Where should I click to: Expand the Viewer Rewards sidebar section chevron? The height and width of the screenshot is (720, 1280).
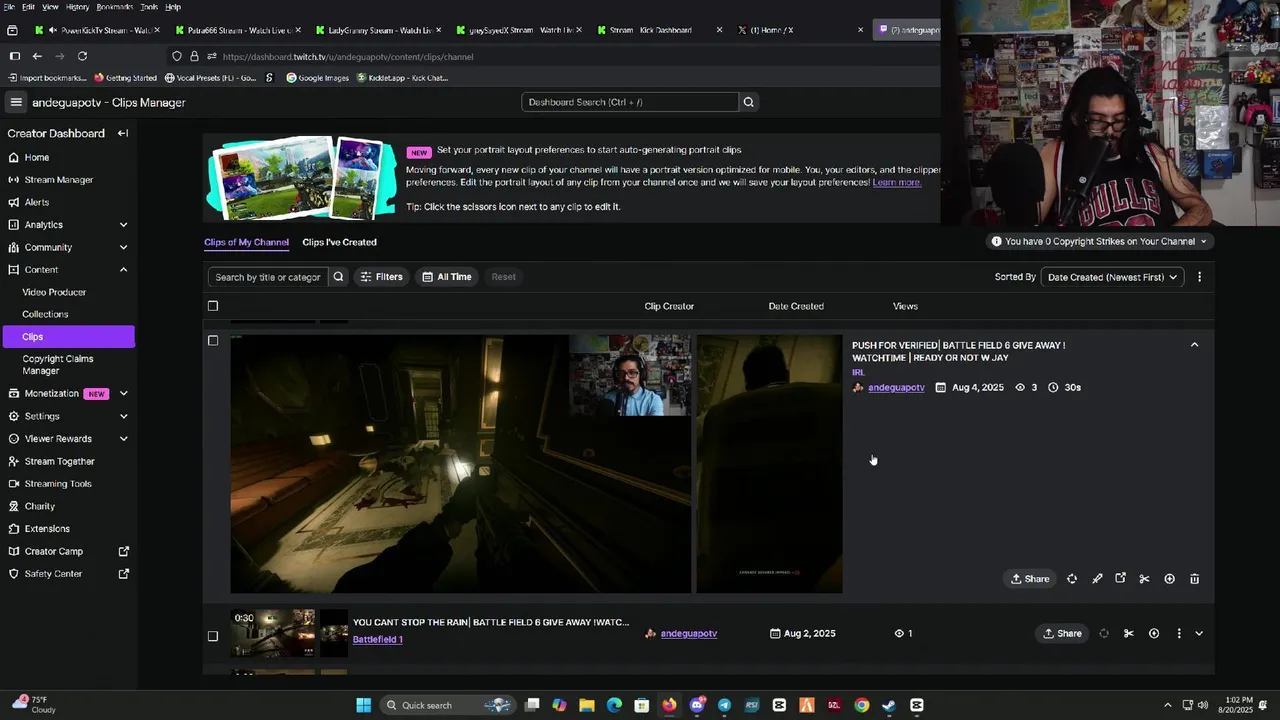point(123,439)
